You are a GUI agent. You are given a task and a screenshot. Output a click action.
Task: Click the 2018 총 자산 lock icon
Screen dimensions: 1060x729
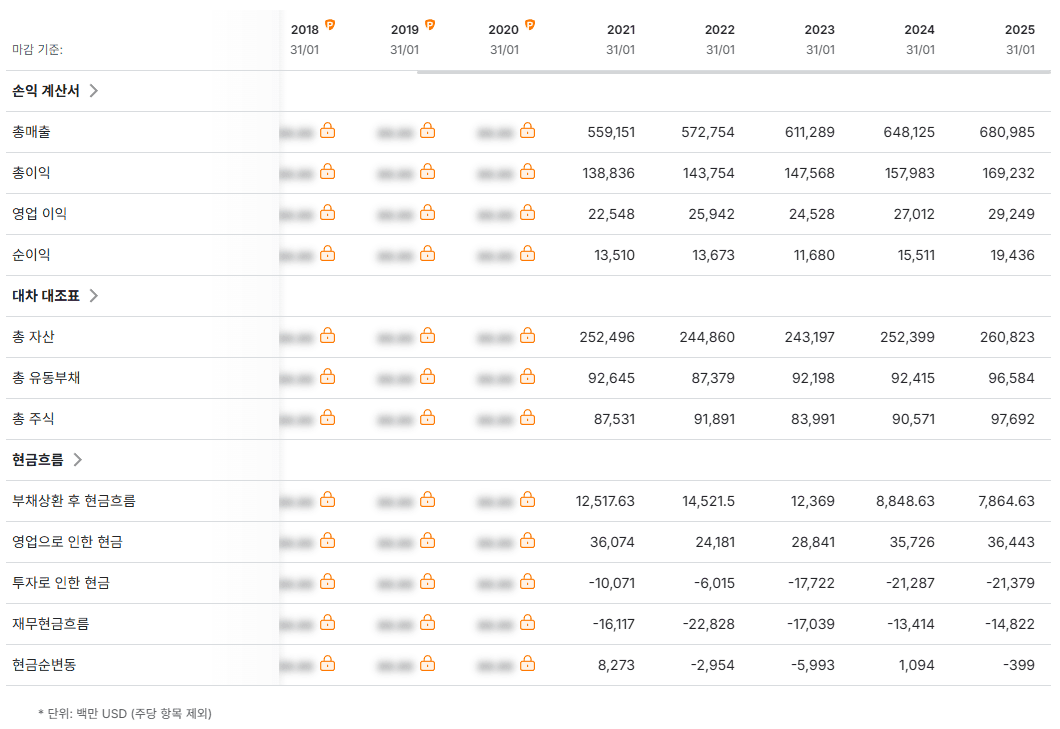pos(327,335)
